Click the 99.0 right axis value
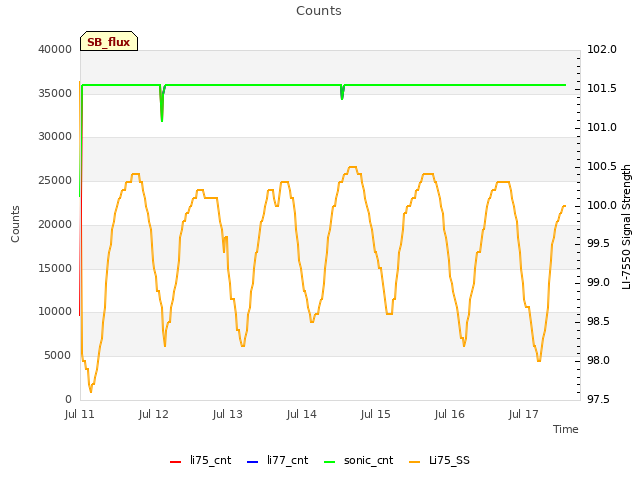Image resolution: width=640 pixels, height=480 pixels. [598, 282]
